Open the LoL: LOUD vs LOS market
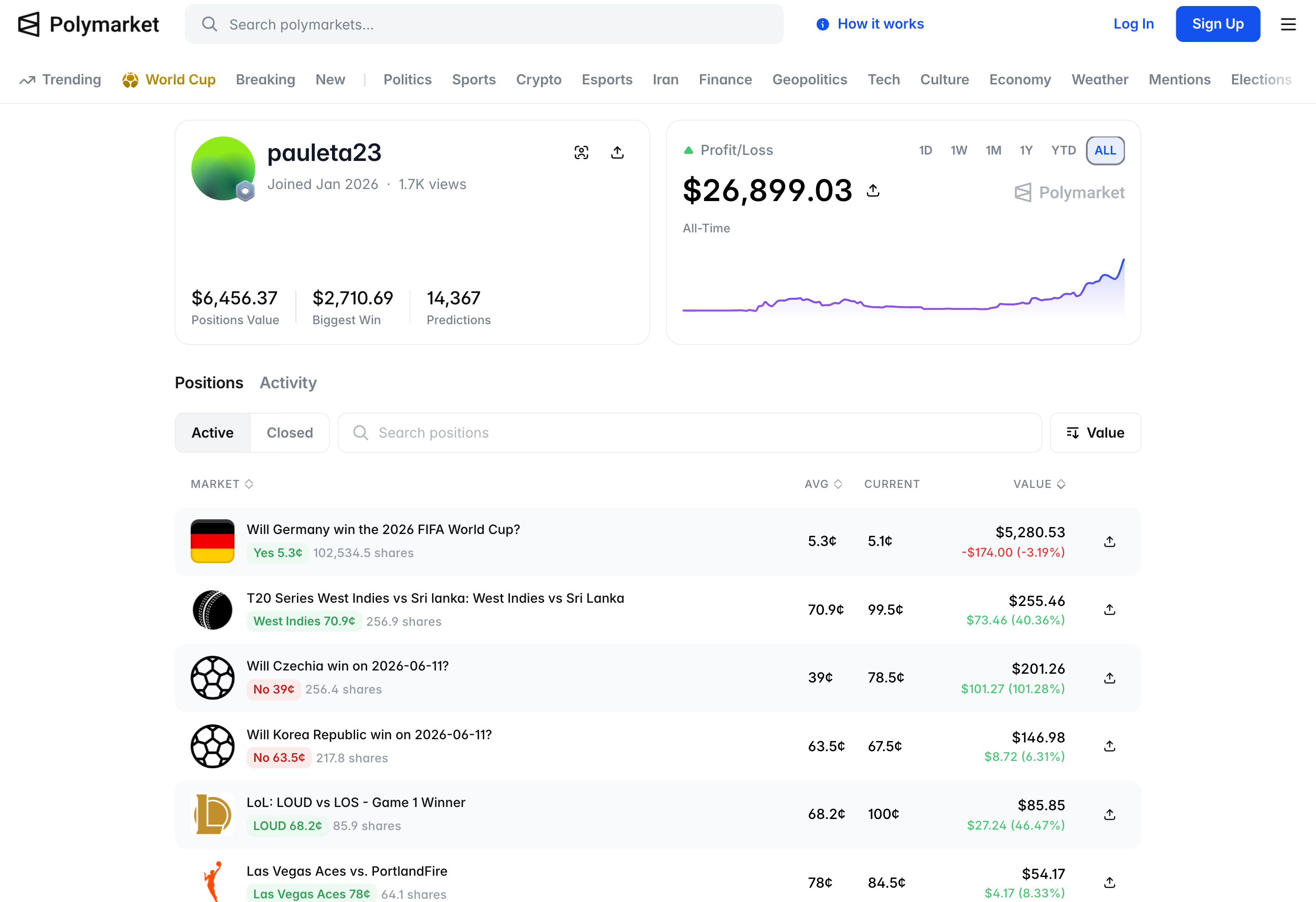1316x902 pixels. (x=356, y=803)
